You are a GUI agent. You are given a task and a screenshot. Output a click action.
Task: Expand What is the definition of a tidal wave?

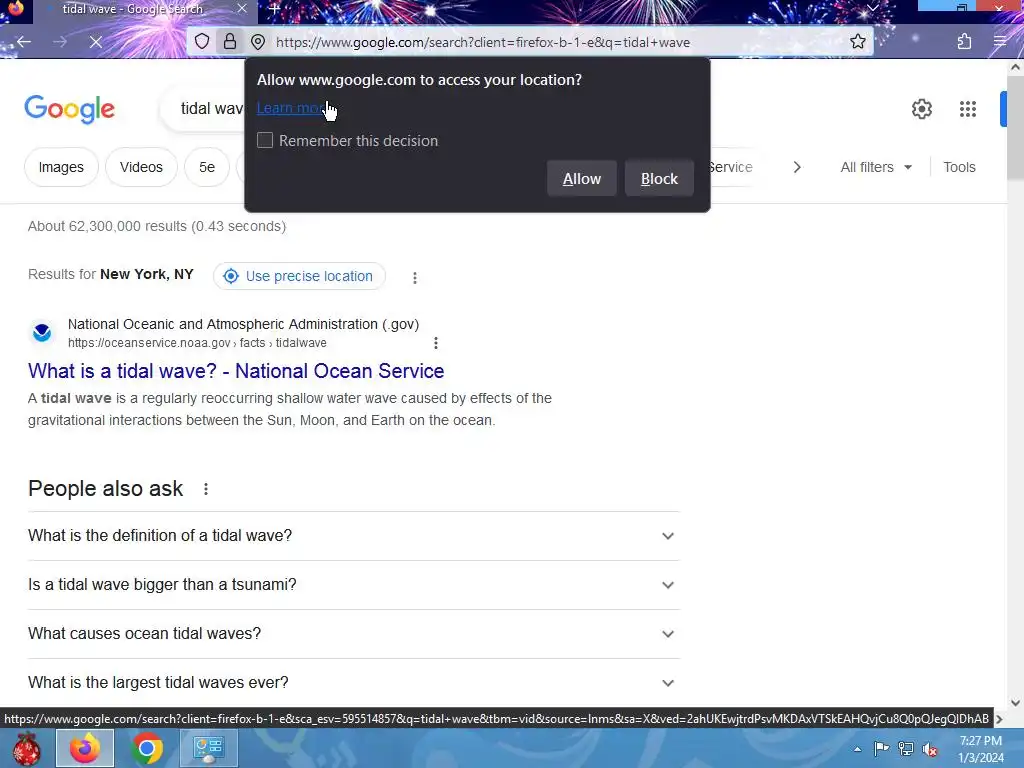click(353, 536)
